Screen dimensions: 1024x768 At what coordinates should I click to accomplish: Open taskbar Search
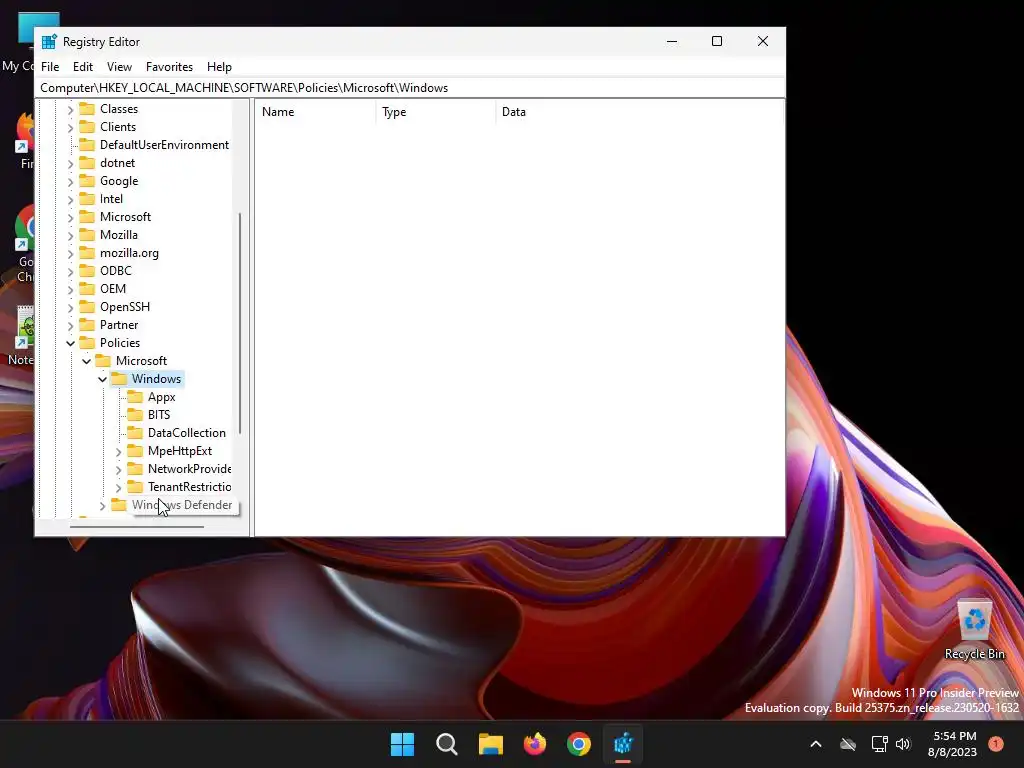(447, 744)
